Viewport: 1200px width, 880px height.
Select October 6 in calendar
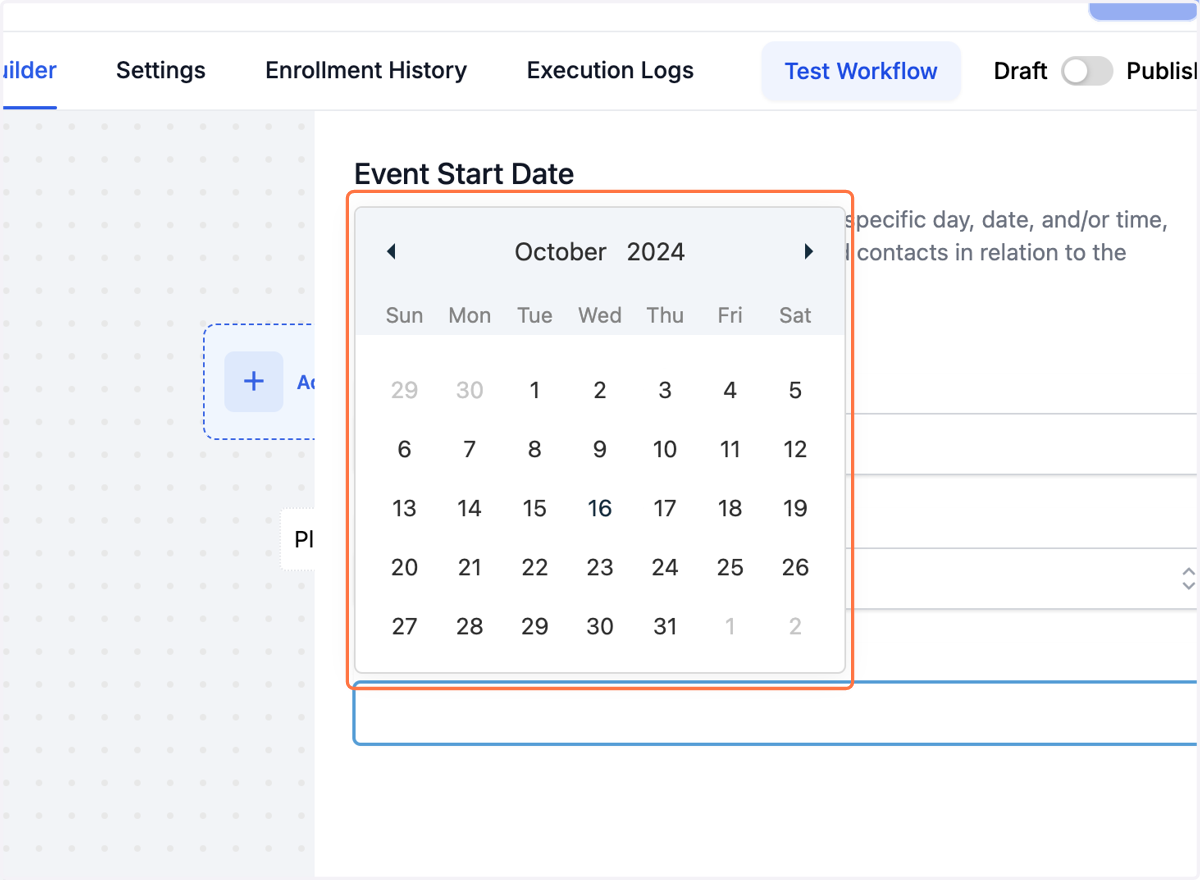point(404,449)
